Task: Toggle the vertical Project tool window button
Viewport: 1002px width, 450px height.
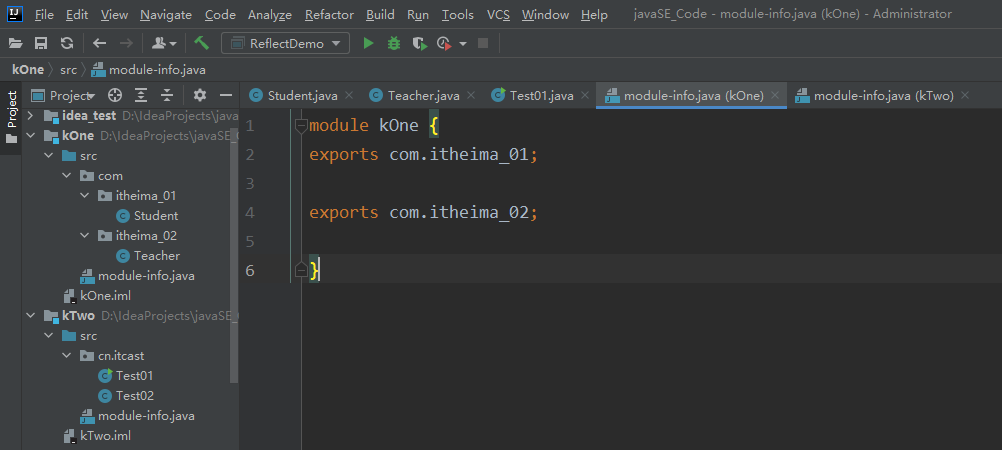Action: 12,117
